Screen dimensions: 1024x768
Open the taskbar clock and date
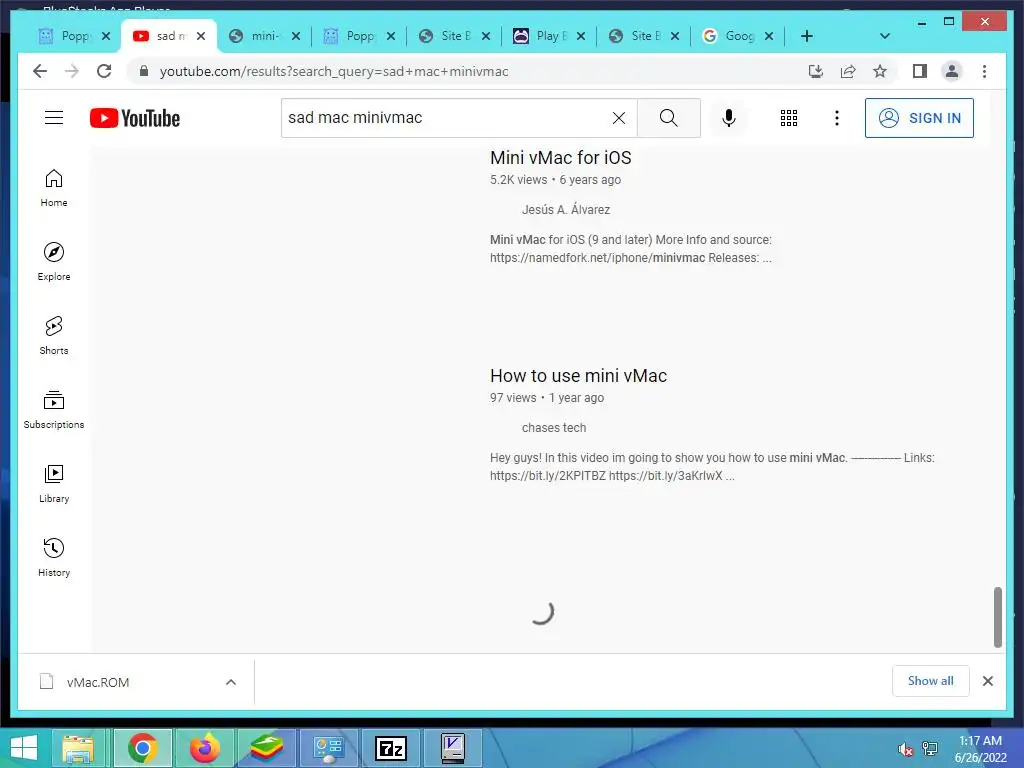coord(980,749)
